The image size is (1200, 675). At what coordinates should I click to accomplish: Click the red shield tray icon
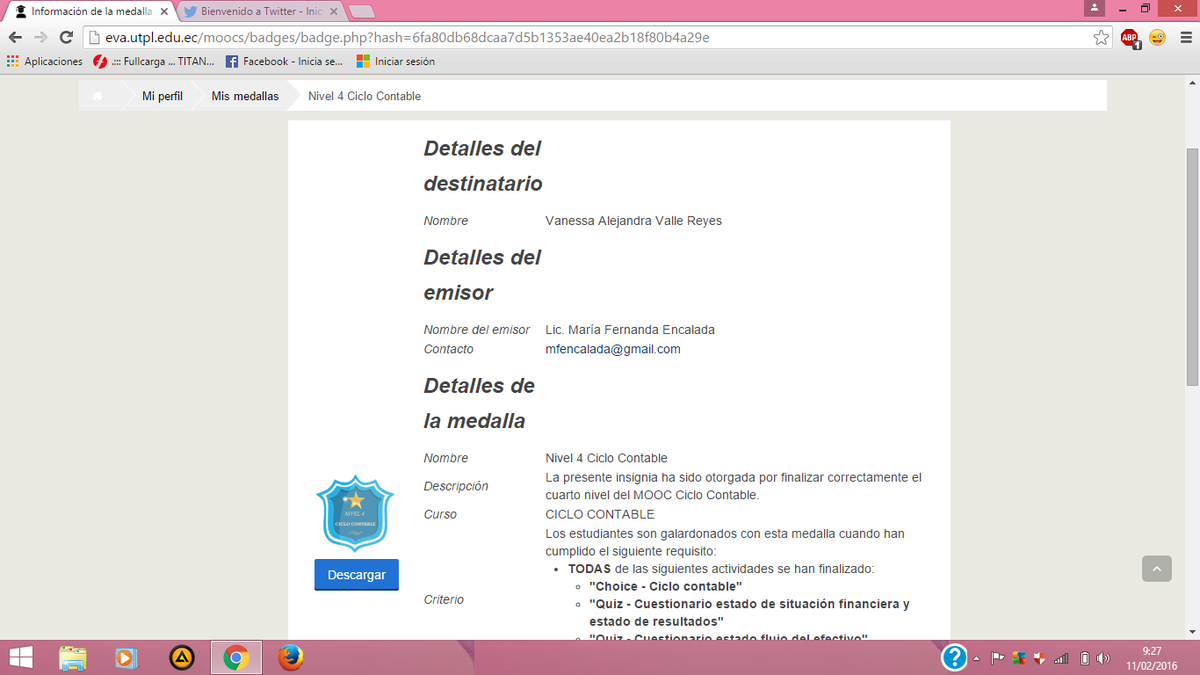(1039, 658)
